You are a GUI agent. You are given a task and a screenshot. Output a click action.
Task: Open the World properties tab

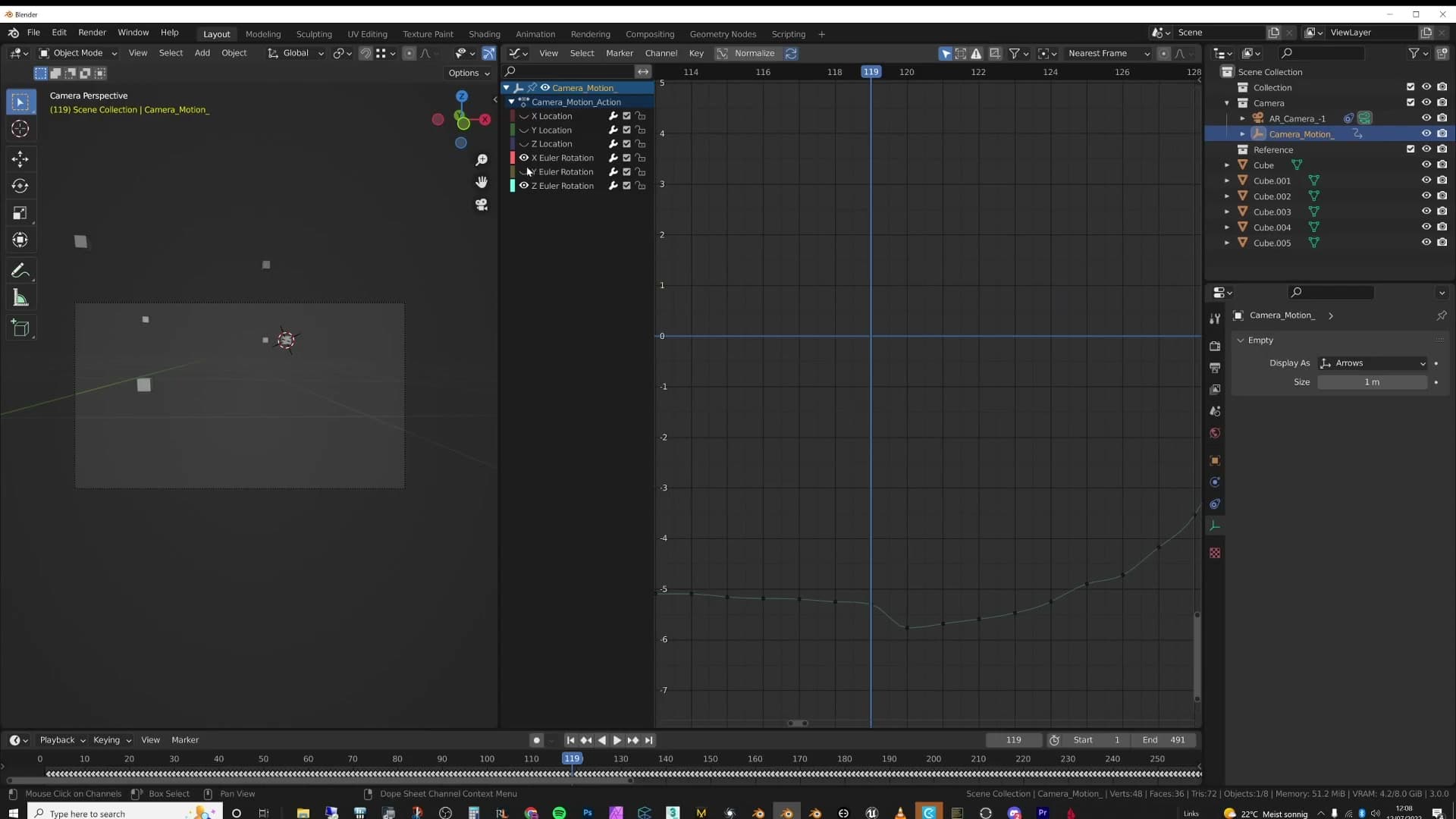pos(1215,433)
